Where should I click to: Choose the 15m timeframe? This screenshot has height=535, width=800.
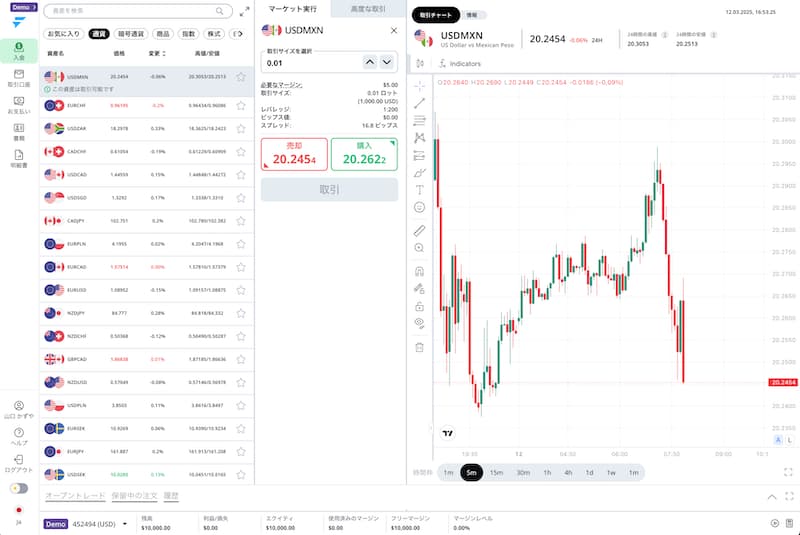(x=496, y=472)
